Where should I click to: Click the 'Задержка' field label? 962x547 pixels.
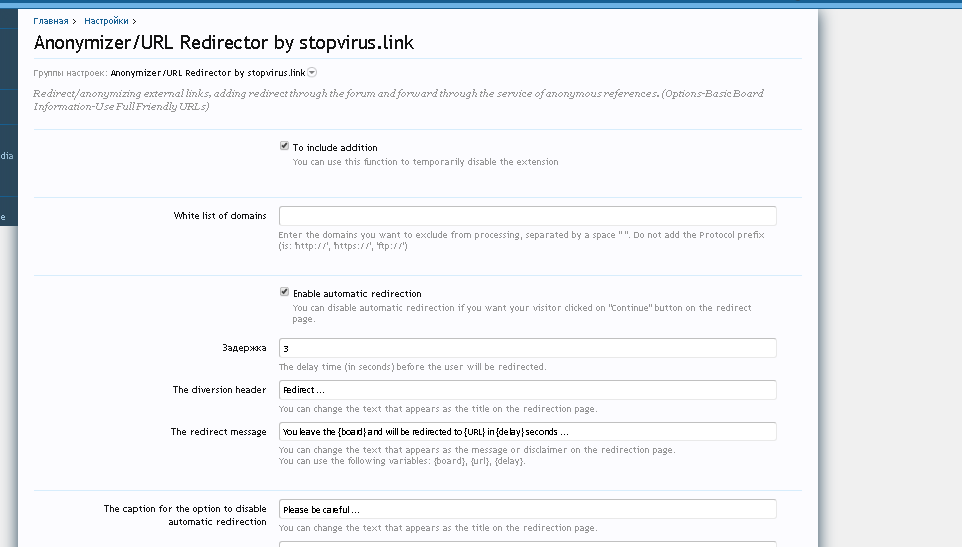244,348
